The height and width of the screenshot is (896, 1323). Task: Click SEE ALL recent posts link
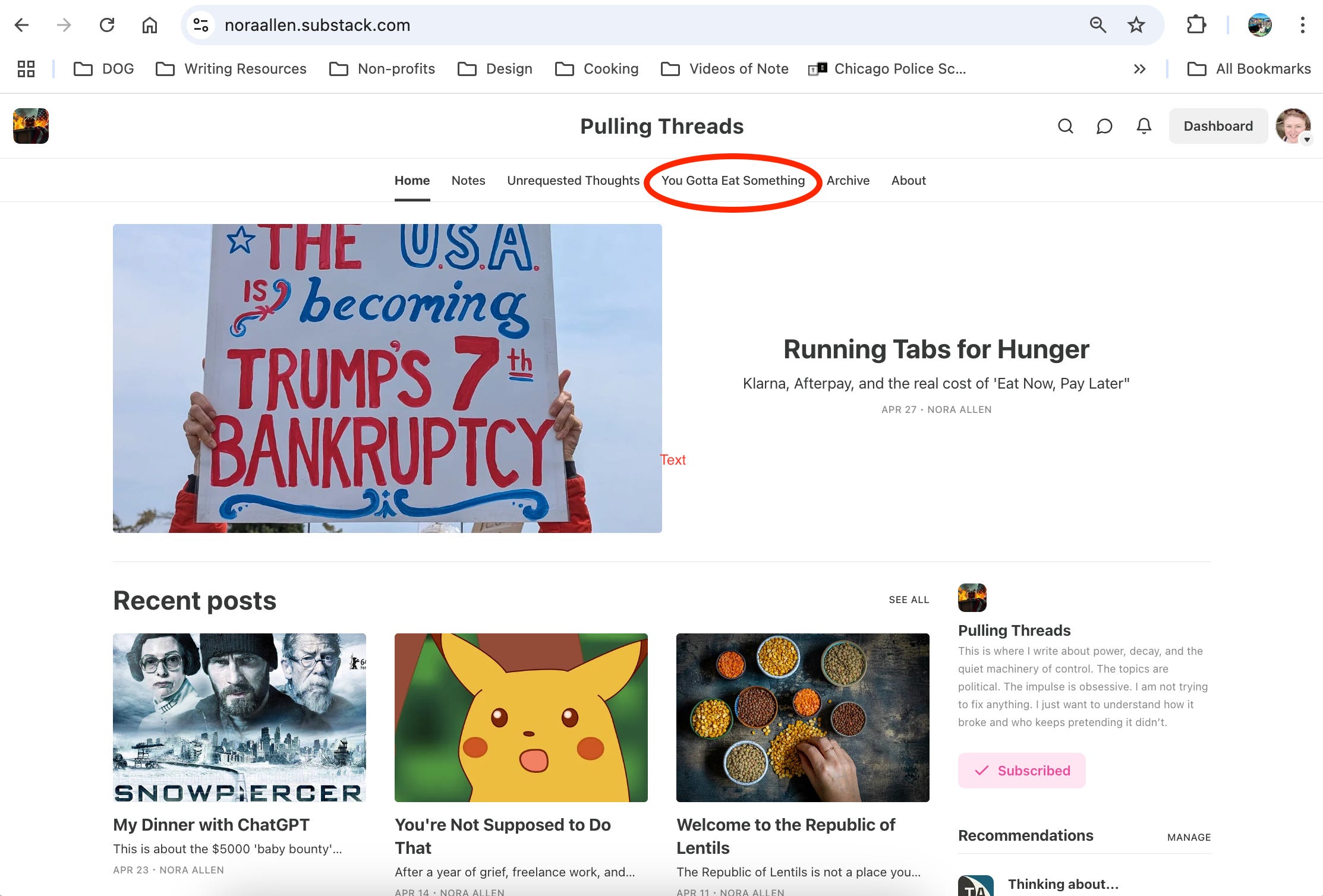908,600
